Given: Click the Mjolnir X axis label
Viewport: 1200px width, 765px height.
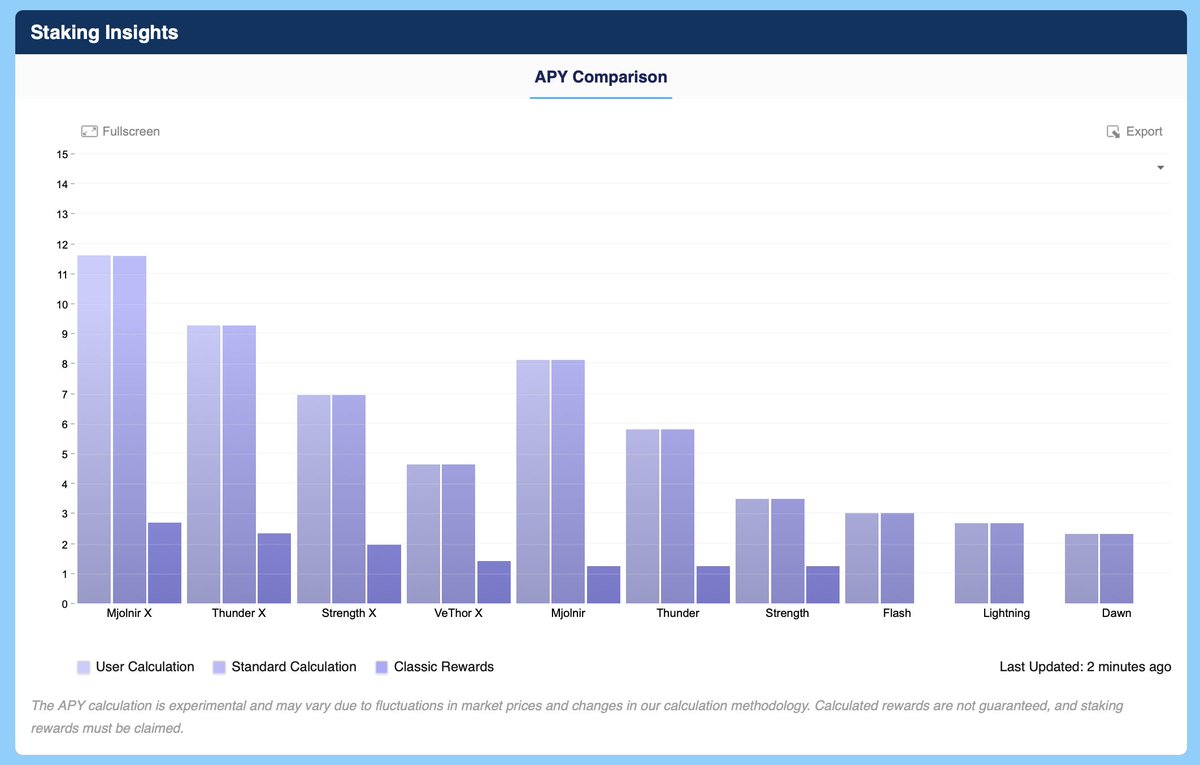Looking at the screenshot, I should tap(129, 613).
